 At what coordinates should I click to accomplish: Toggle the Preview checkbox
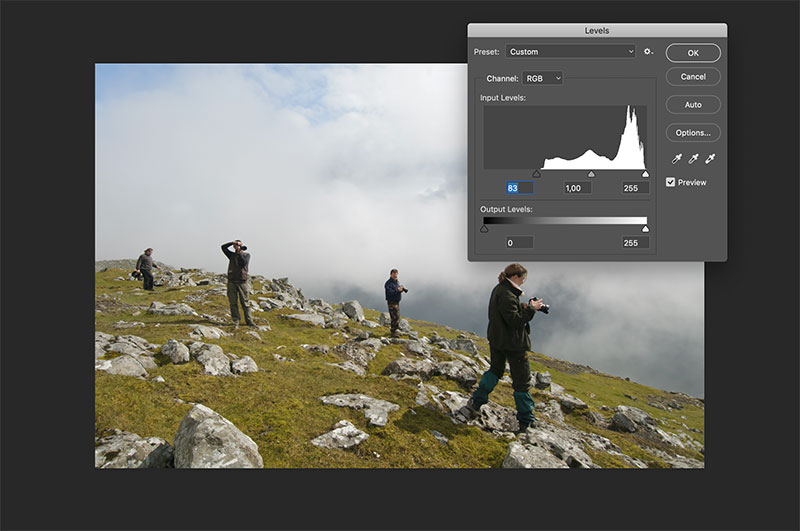point(671,182)
